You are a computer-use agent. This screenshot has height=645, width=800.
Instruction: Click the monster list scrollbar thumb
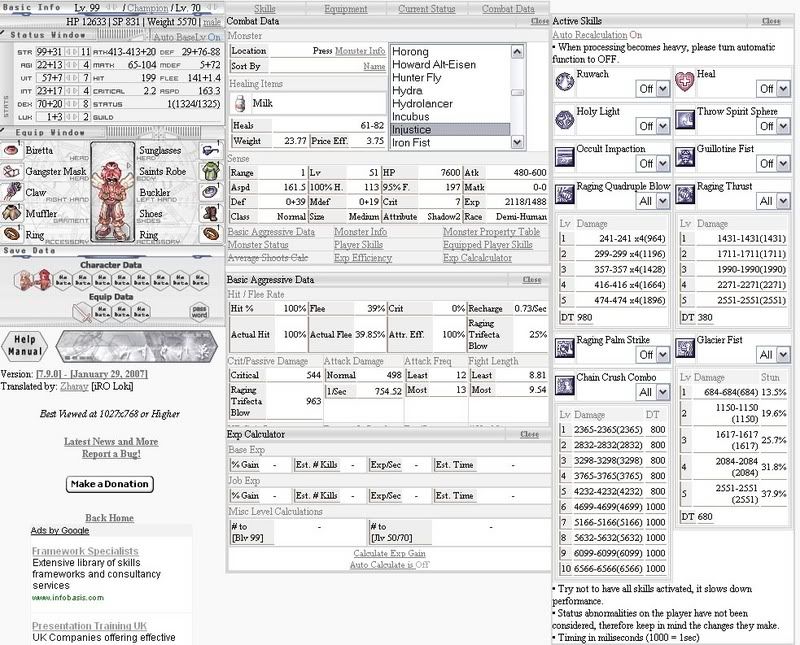(517, 92)
